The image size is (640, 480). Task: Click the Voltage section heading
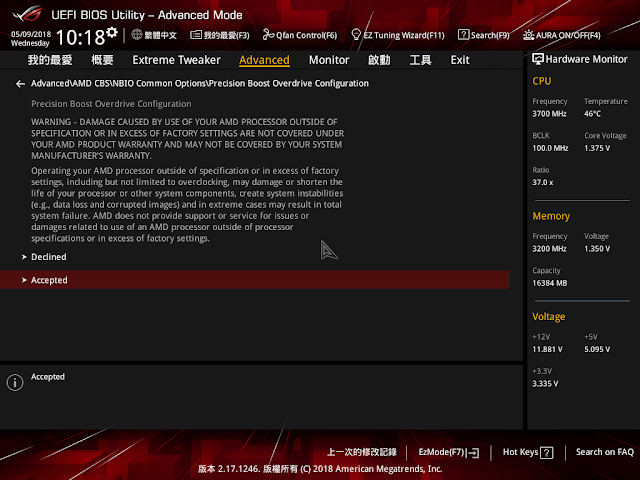[549, 317]
